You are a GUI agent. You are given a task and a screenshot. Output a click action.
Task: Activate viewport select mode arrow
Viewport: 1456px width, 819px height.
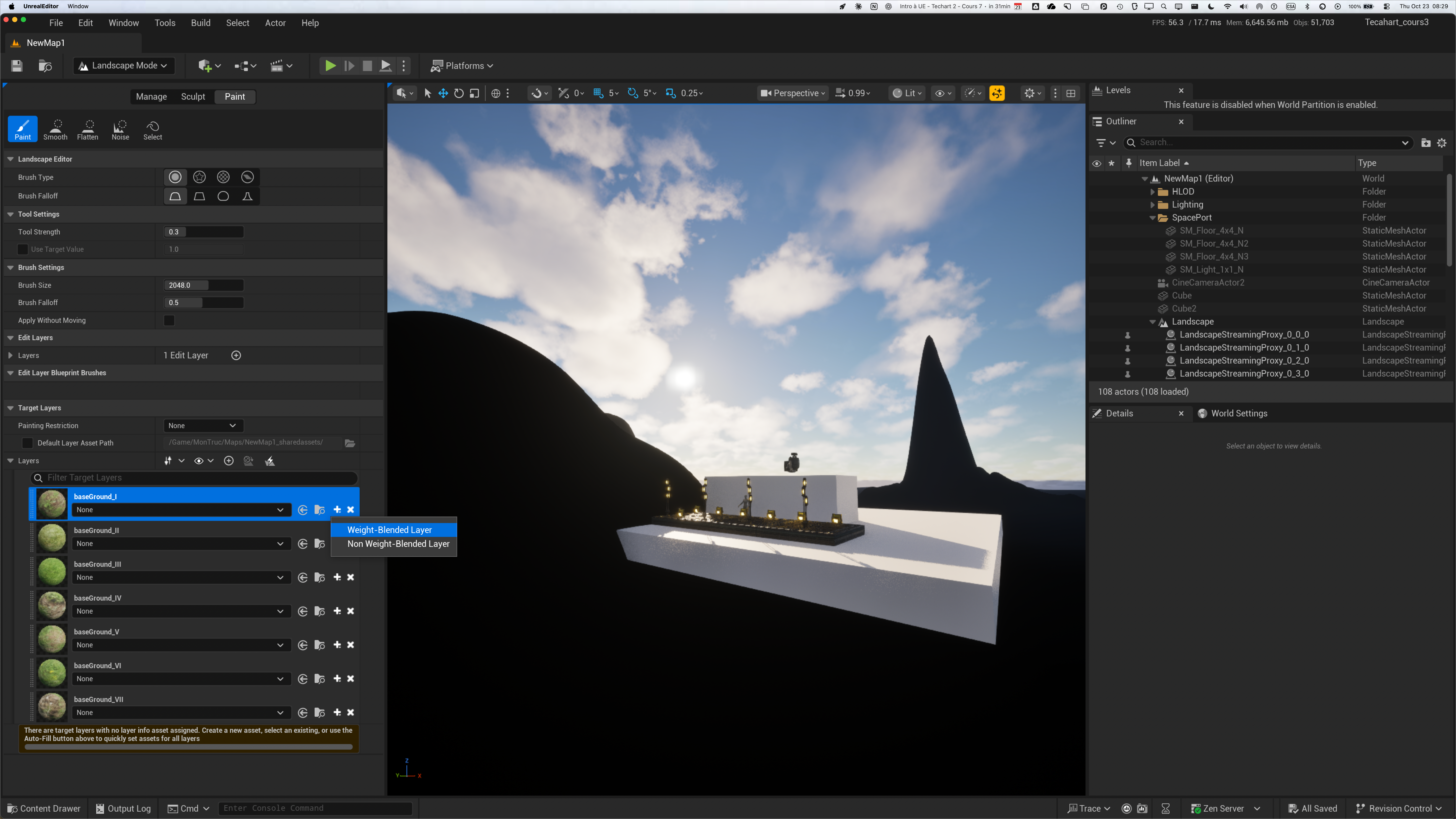coord(428,93)
